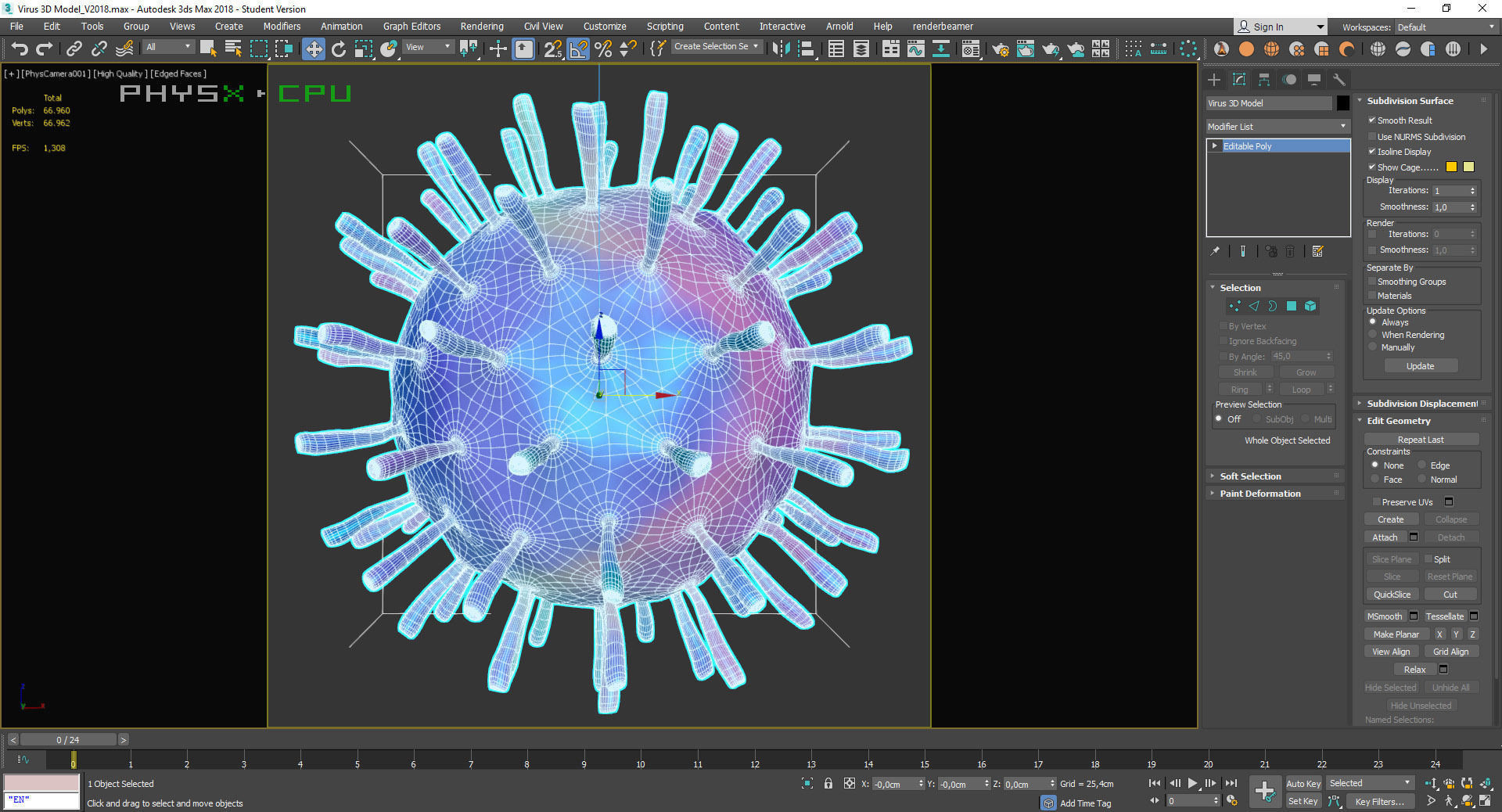Open the Render Setup teapot icon
This screenshot has width=1502, height=812.
(x=1001, y=49)
